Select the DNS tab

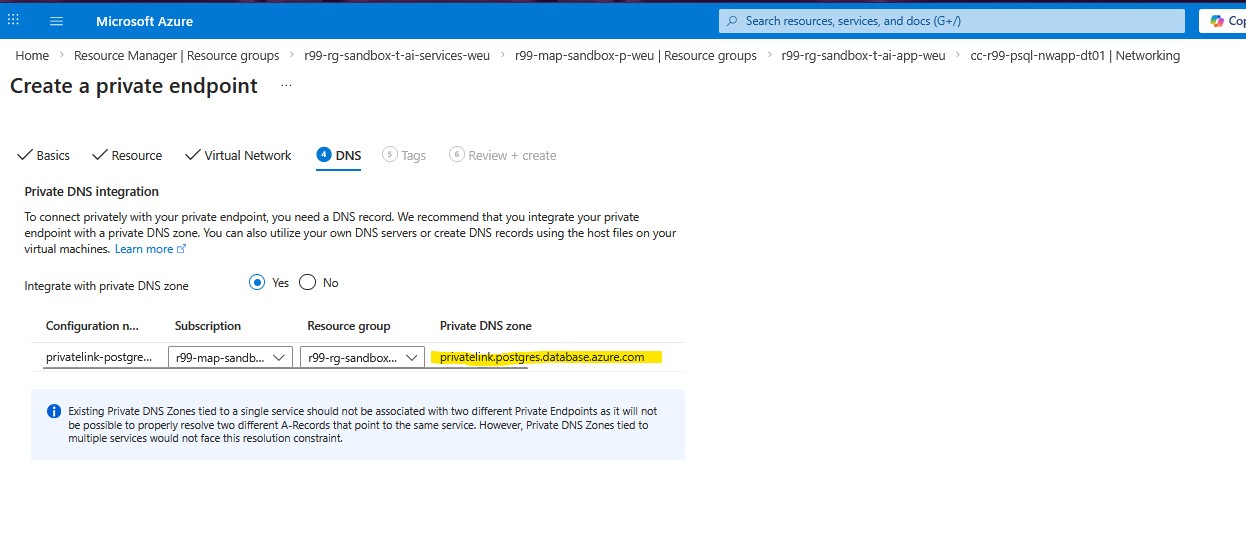tap(339, 155)
